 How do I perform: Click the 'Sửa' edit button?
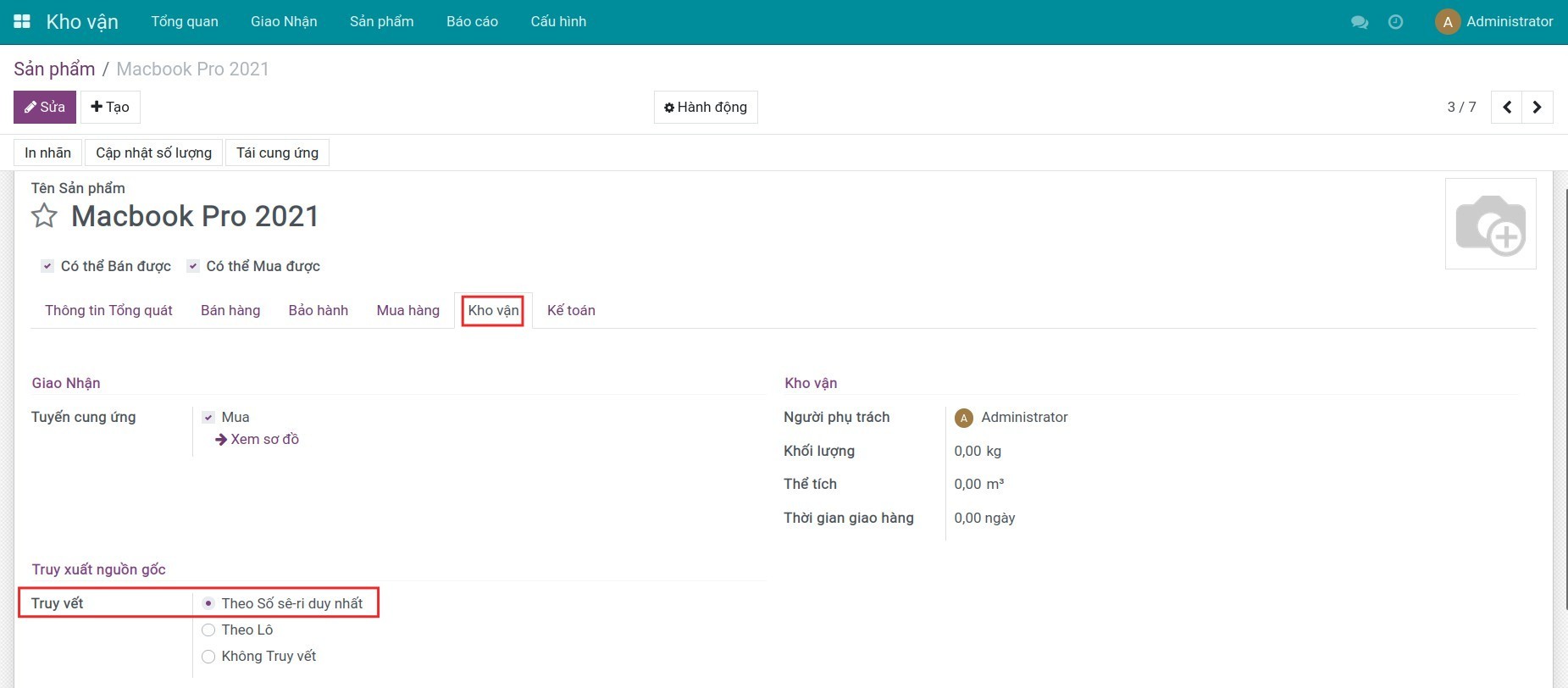point(45,108)
